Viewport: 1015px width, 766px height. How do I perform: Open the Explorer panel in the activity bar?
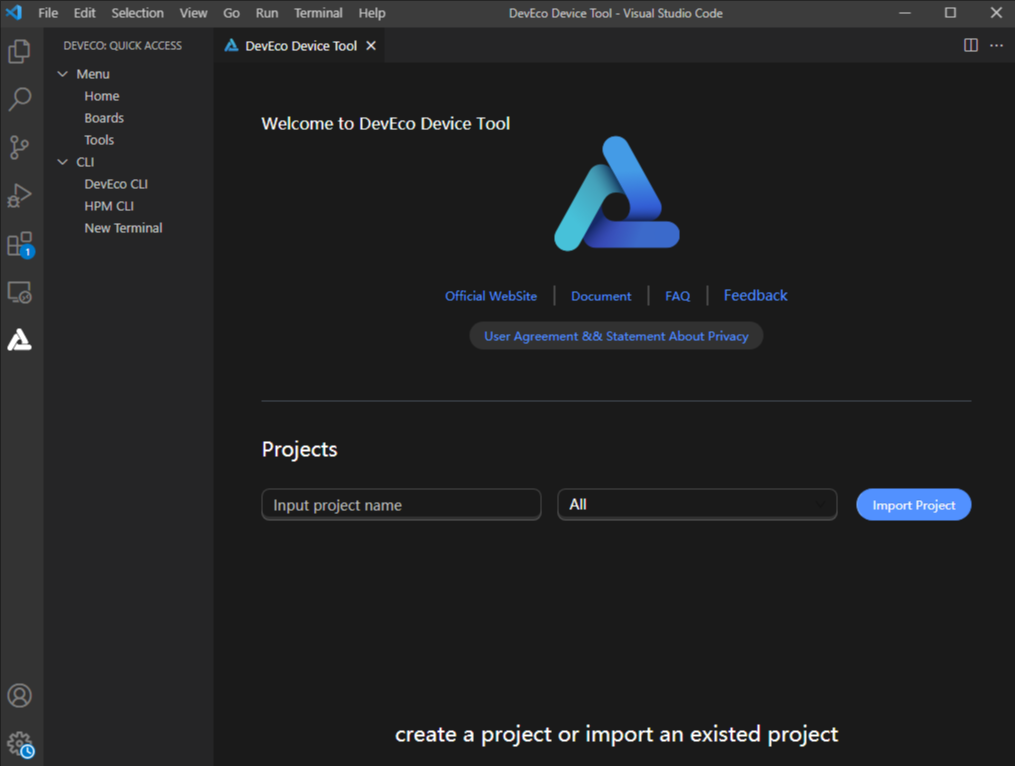[x=21, y=50]
